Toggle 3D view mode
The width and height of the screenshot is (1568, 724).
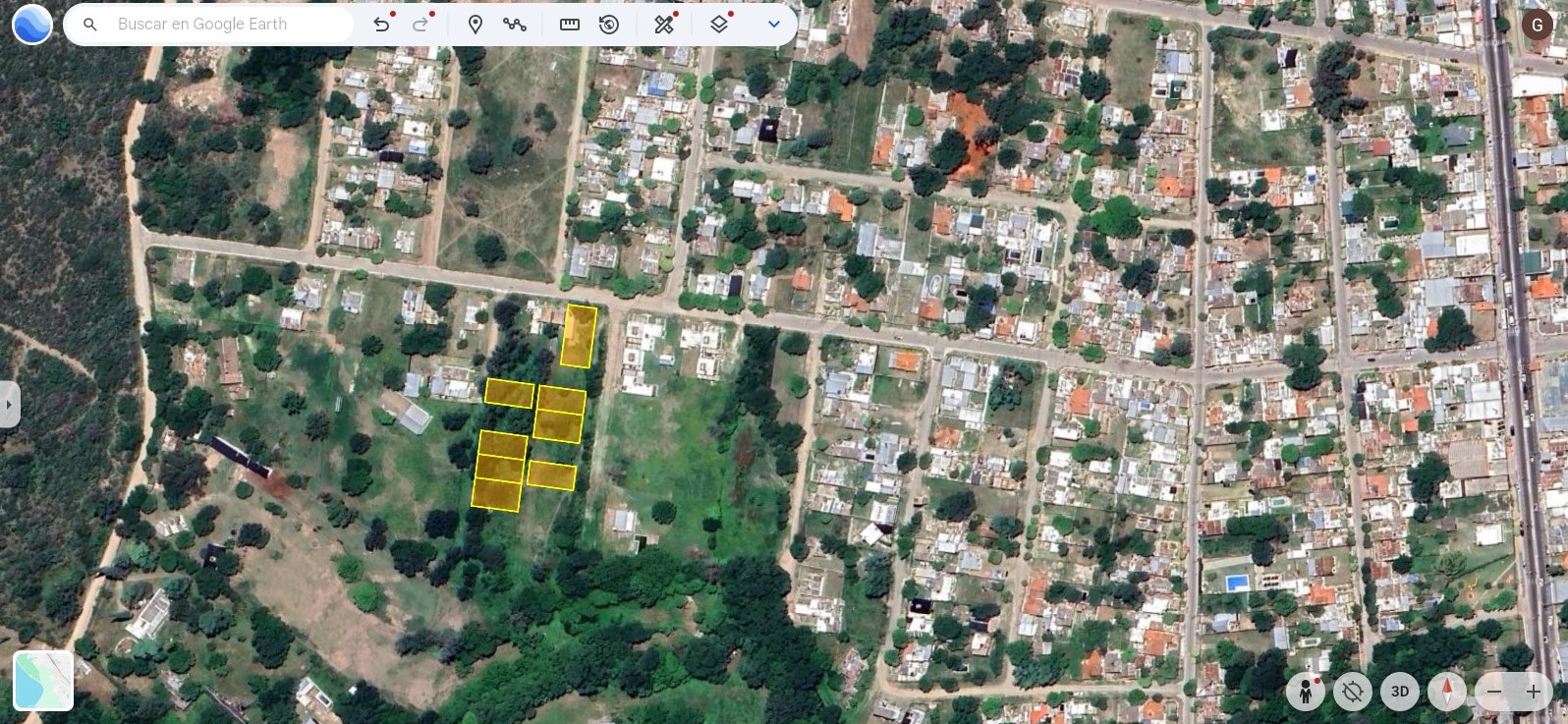(x=1400, y=692)
